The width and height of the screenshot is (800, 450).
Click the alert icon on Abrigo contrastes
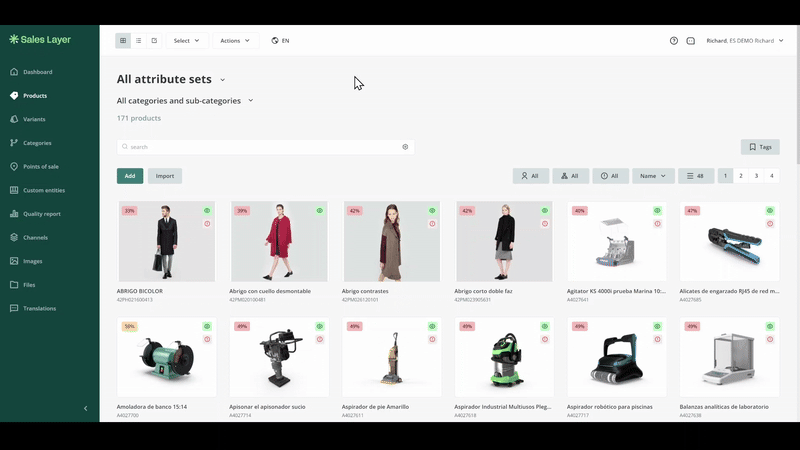(432, 223)
